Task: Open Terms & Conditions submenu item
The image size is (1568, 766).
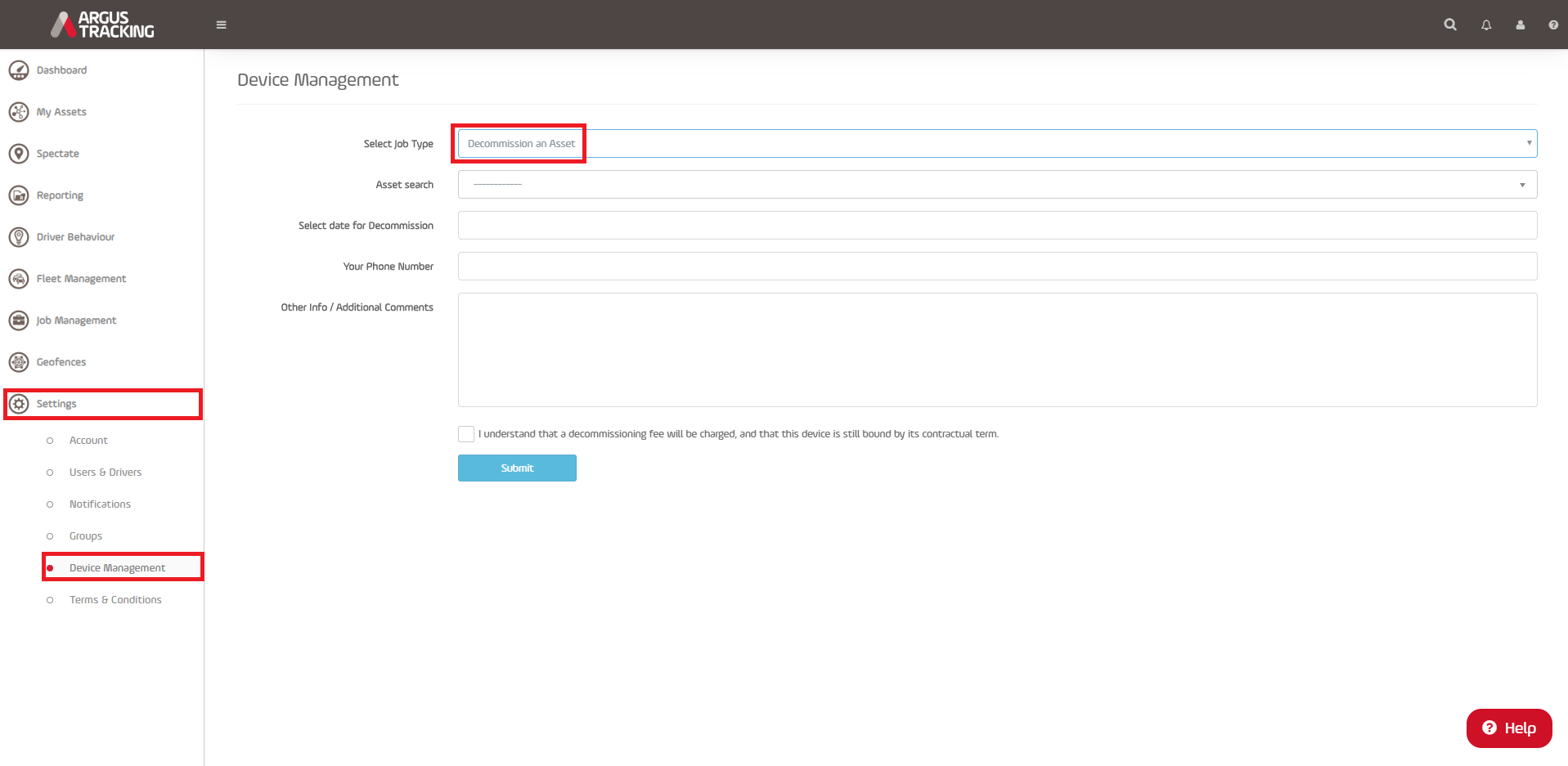Action: 115,600
